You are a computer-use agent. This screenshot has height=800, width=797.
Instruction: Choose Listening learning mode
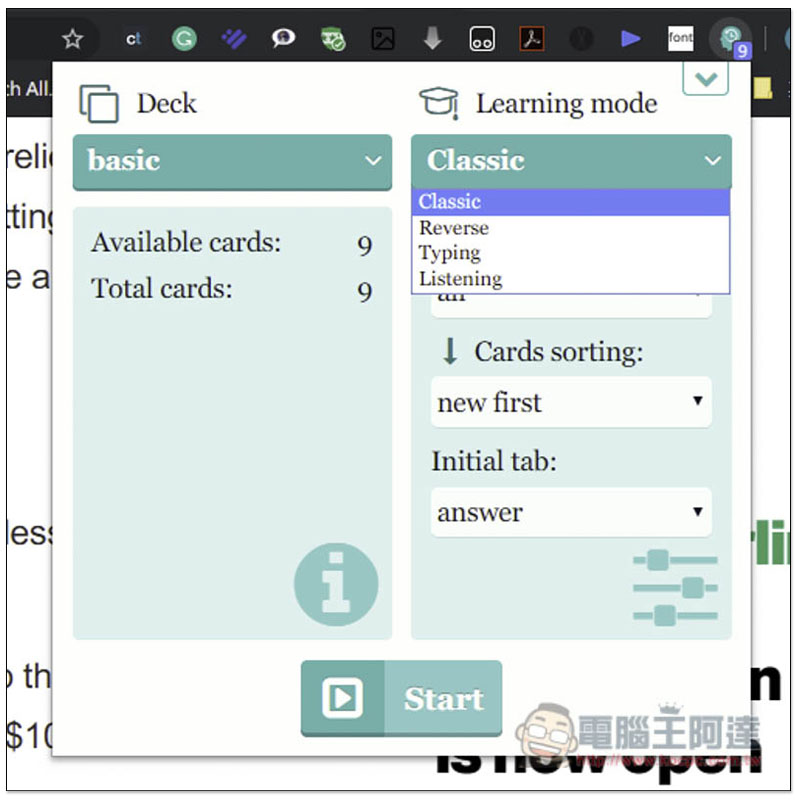click(x=571, y=279)
